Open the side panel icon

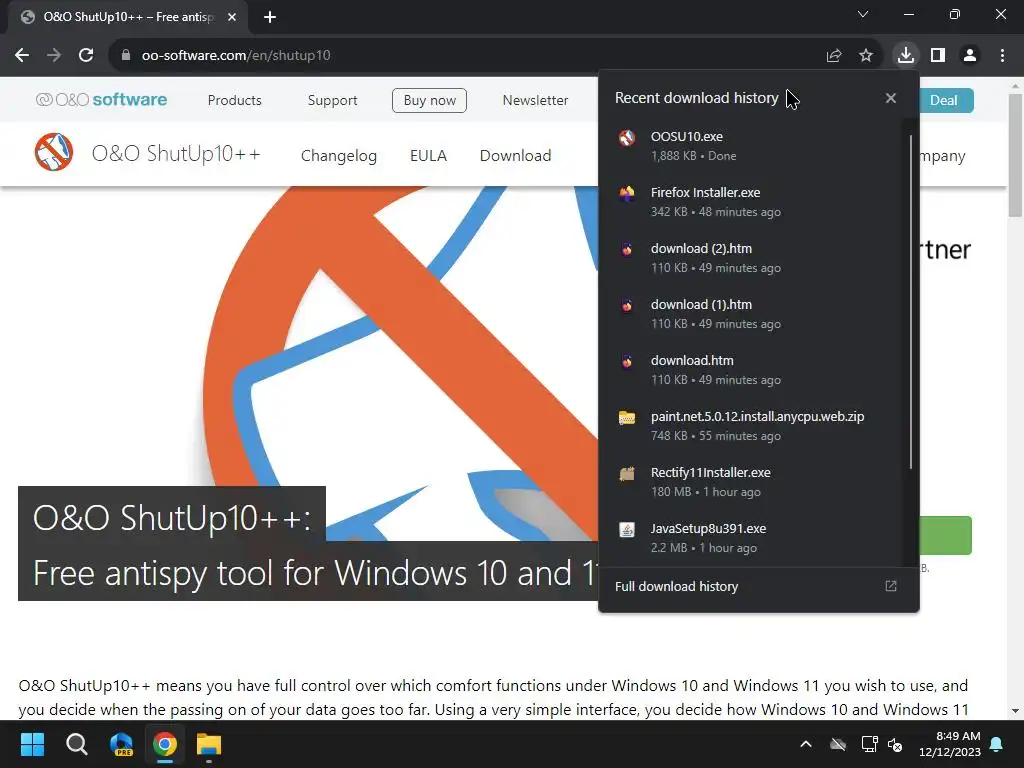(938, 55)
